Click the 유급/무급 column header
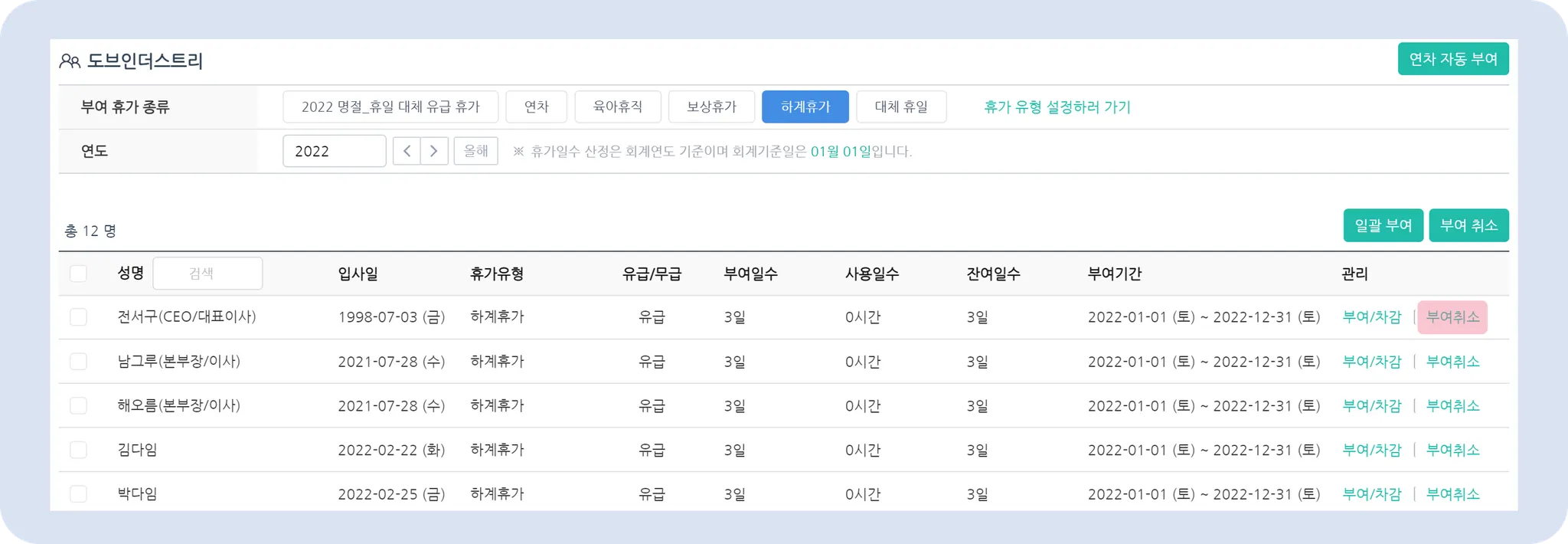Image resolution: width=1568 pixels, height=544 pixels. pos(652,274)
